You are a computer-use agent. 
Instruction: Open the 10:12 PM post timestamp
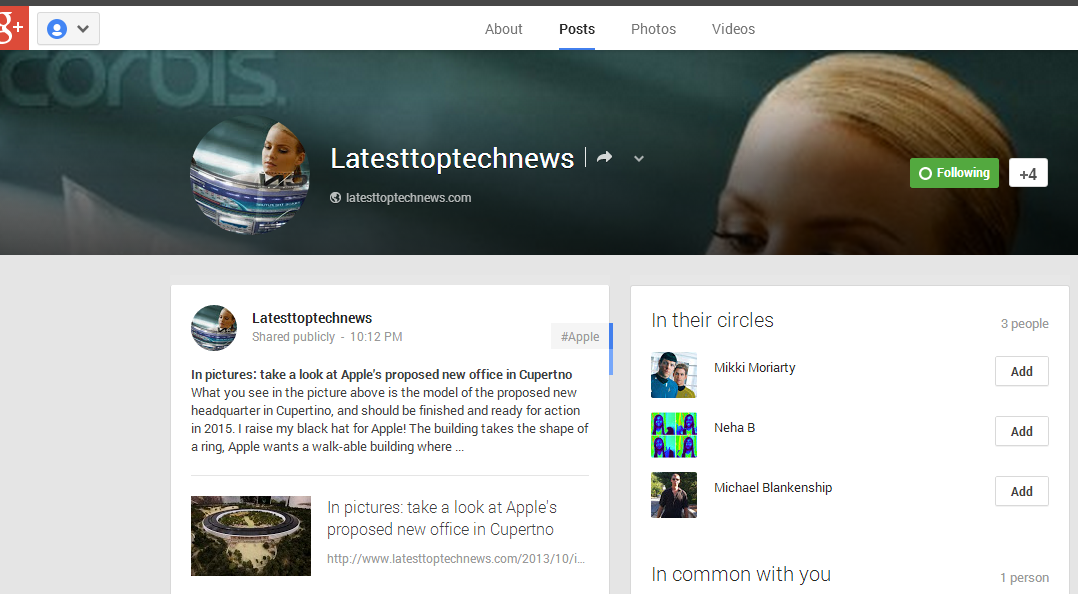tap(376, 337)
